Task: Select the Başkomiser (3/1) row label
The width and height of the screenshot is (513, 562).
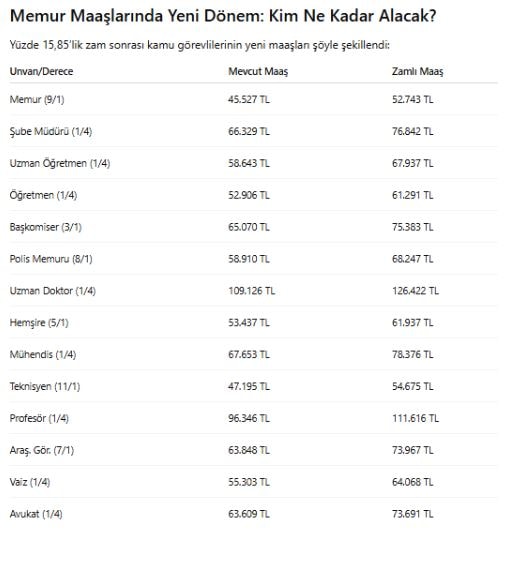Action: tap(46, 227)
